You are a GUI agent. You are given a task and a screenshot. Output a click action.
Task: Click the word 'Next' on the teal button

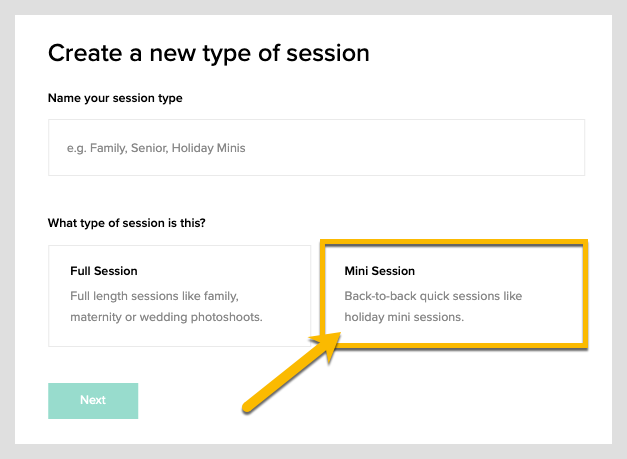coord(93,400)
